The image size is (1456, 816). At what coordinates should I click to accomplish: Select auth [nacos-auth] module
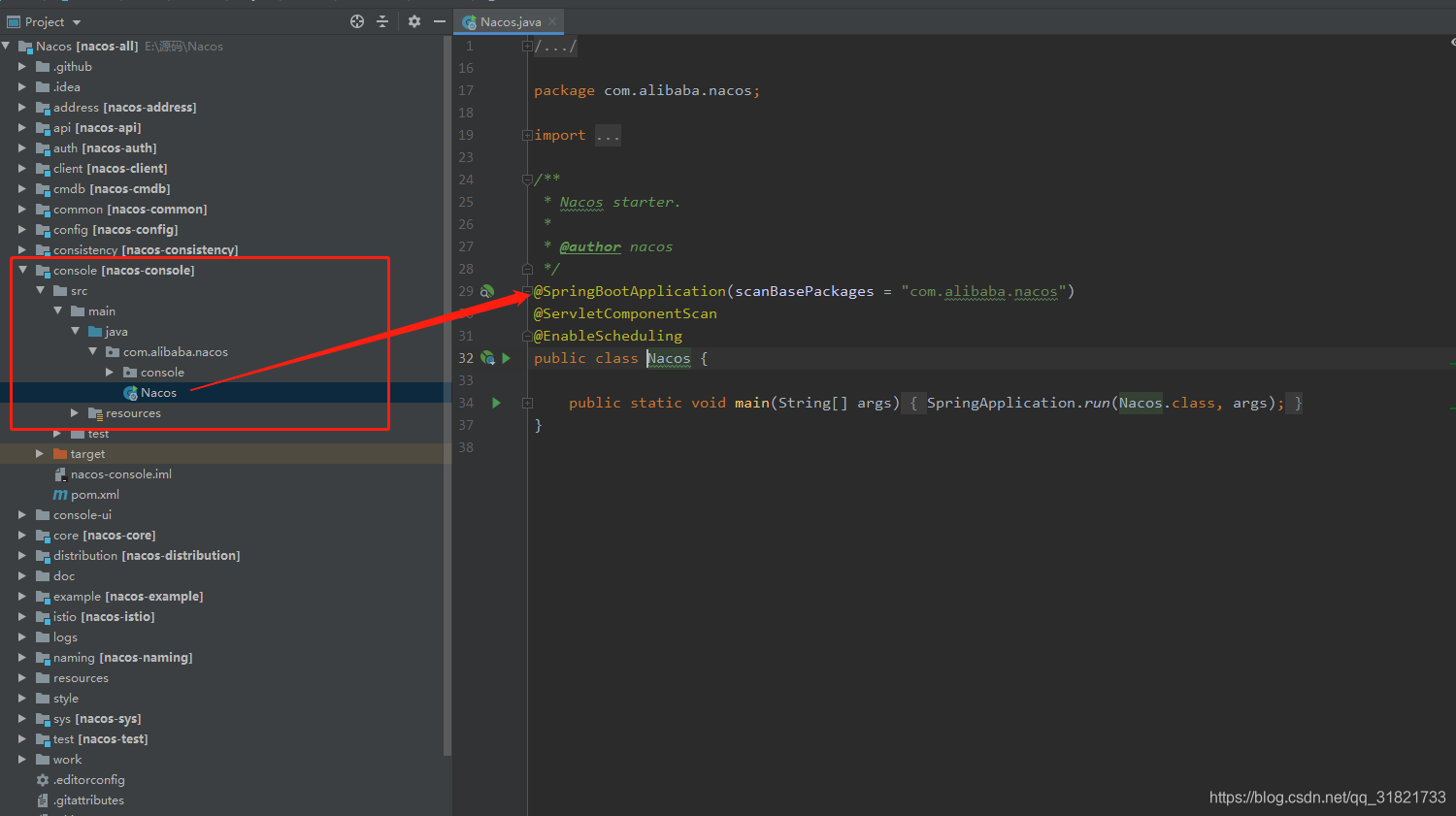pos(105,148)
